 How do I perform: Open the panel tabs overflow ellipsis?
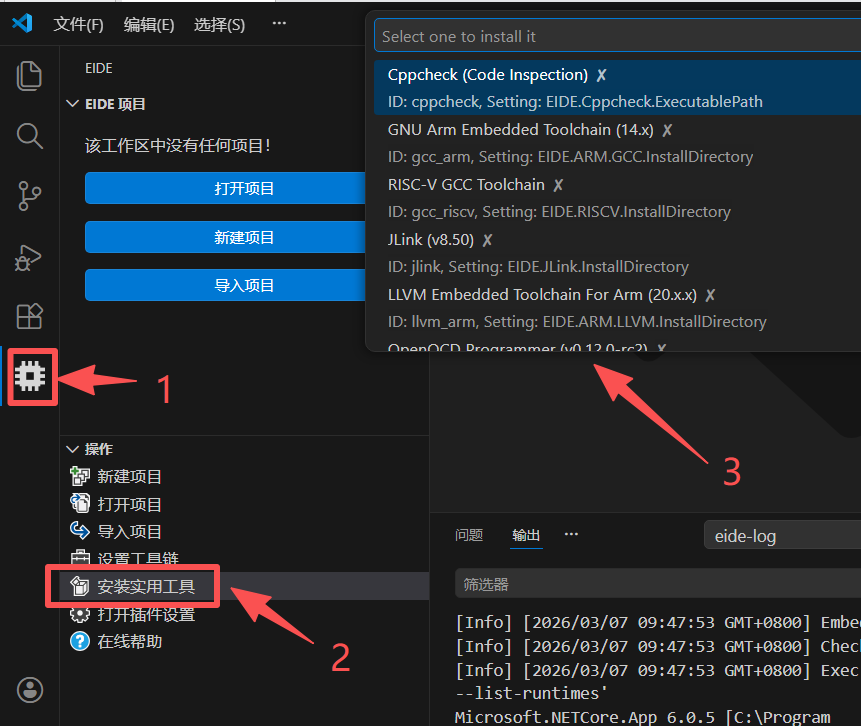click(x=571, y=534)
